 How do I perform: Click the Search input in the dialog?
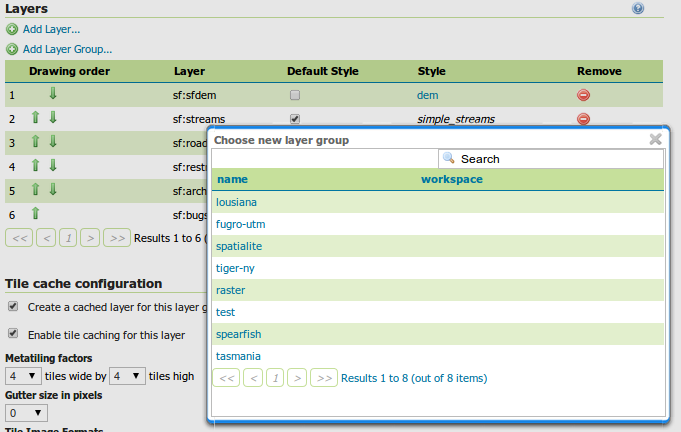click(x=551, y=159)
